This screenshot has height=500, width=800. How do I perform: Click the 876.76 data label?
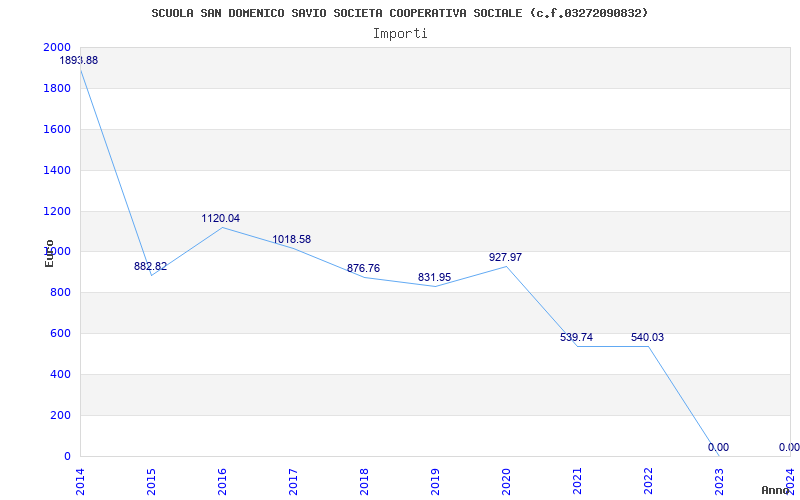(x=363, y=268)
